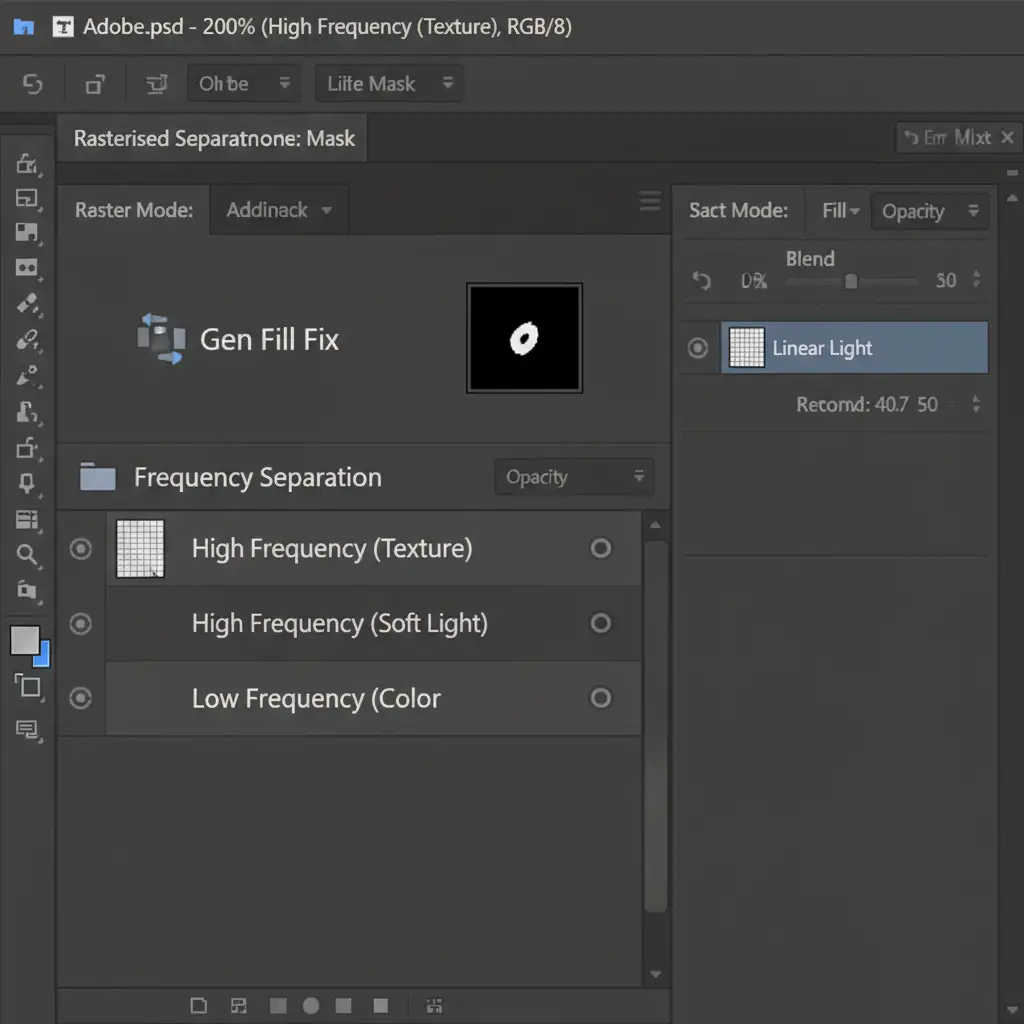Open the Fill menu button
The image size is (1024, 1024).
click(840, 211)
